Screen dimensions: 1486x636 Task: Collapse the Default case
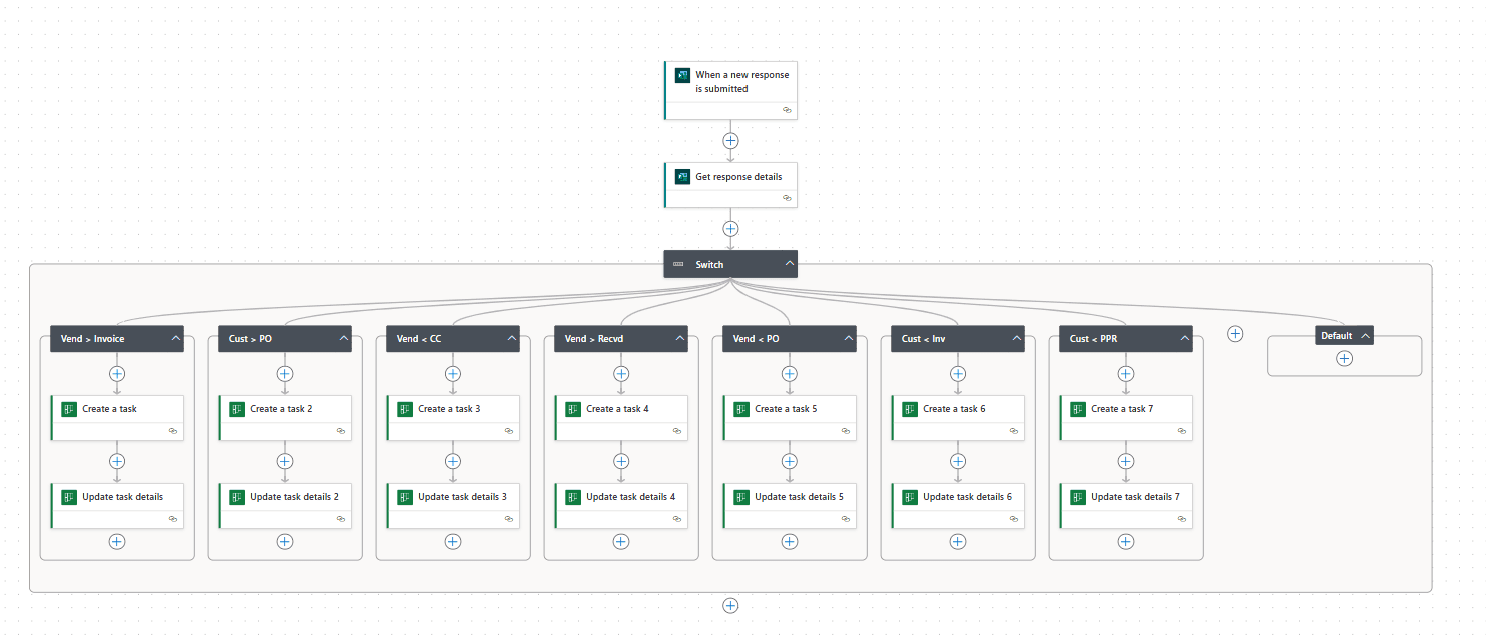point(1364,336)
